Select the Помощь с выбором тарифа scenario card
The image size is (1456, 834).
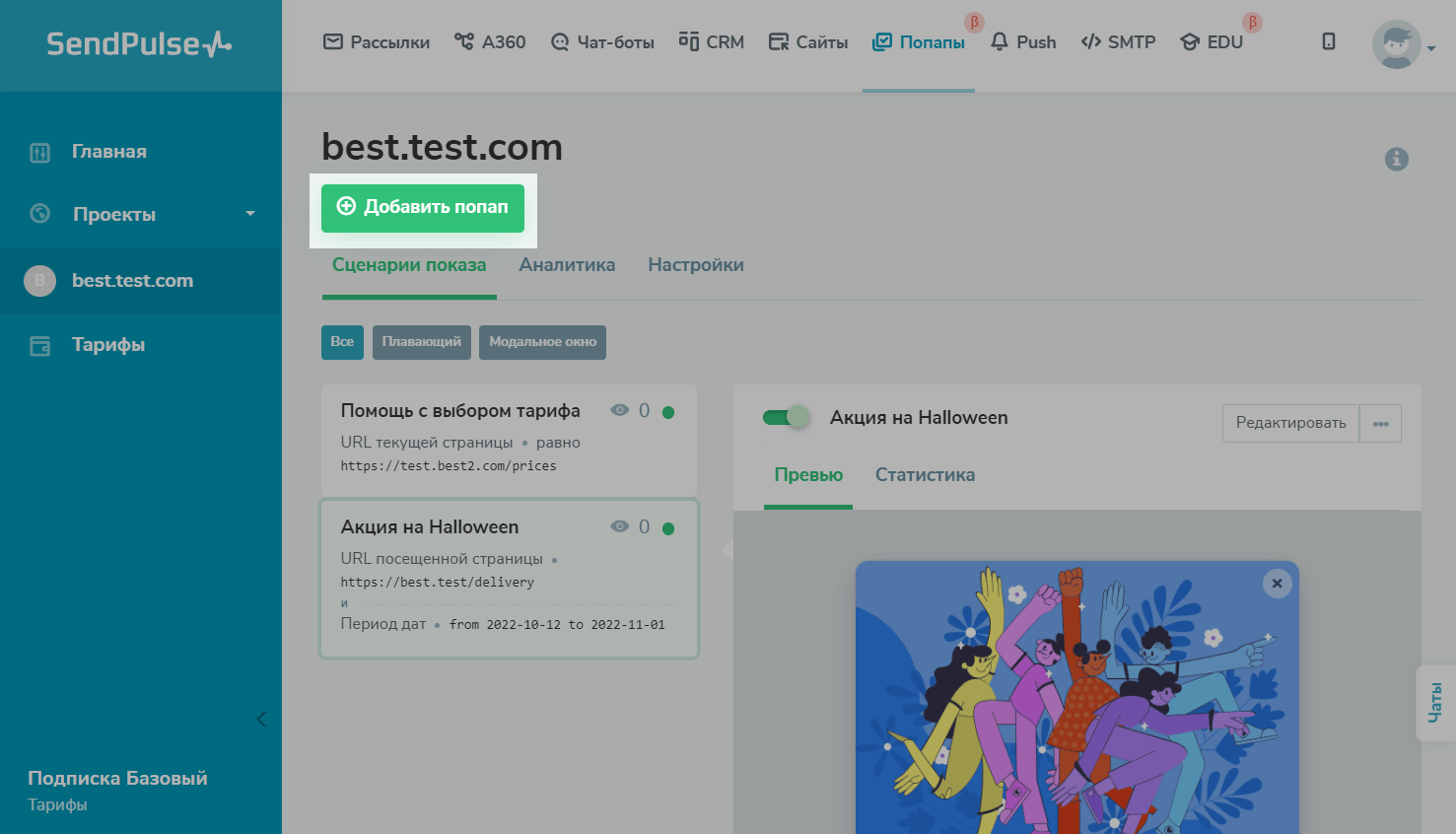point(509,440)
